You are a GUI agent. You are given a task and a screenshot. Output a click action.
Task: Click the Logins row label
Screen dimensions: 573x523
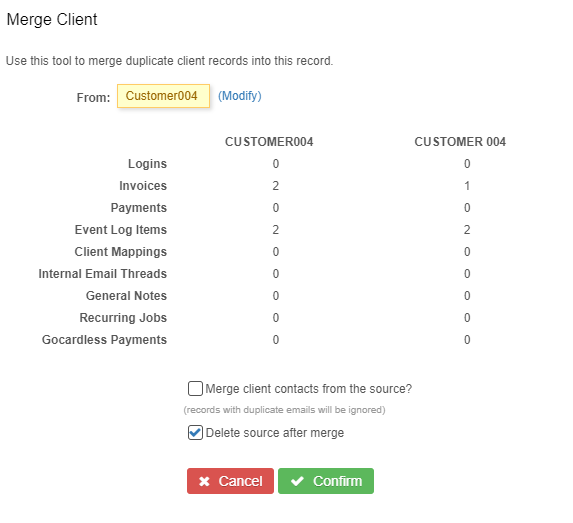[147, 164]
